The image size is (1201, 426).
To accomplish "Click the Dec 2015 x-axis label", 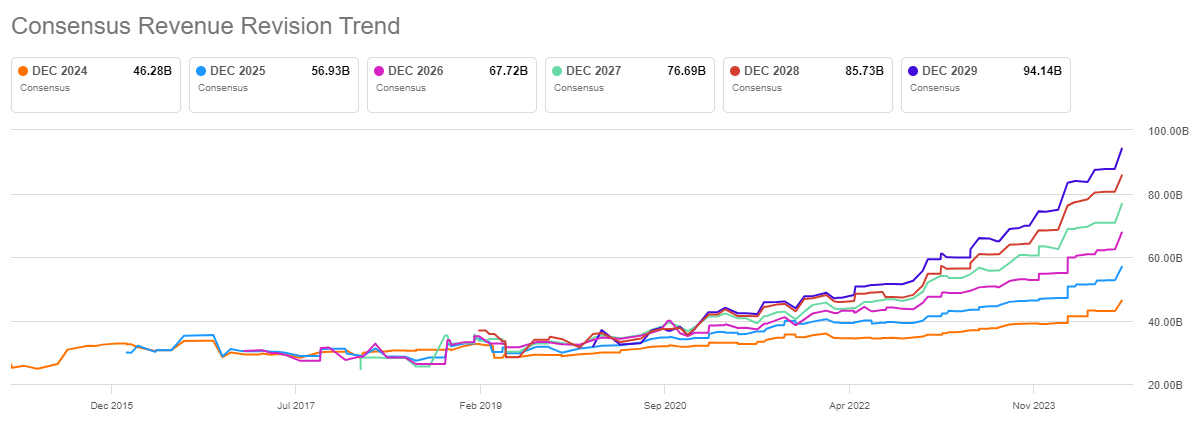I will point(111,406).
